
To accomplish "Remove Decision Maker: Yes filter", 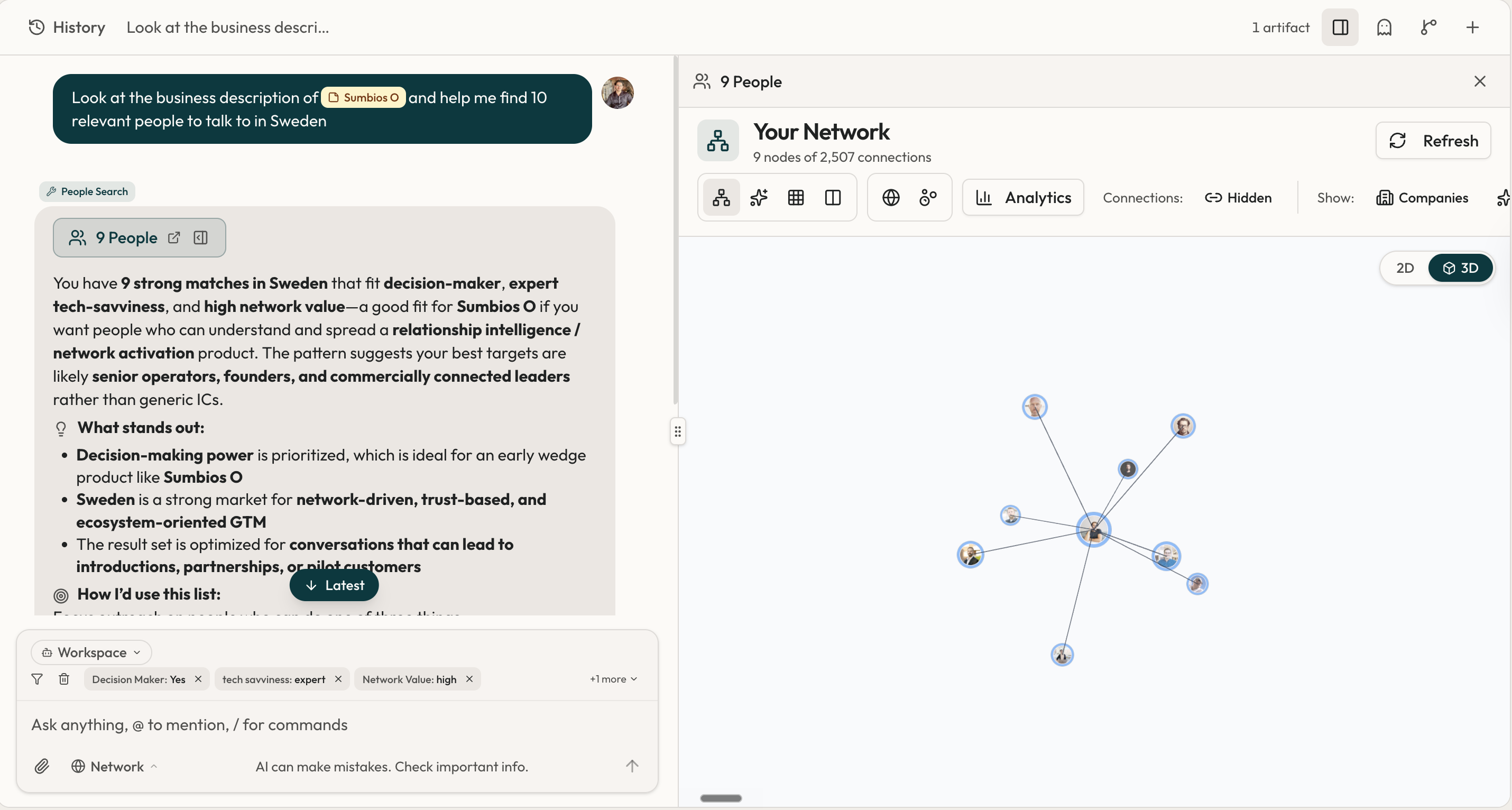I will click(x=198, y=679).
